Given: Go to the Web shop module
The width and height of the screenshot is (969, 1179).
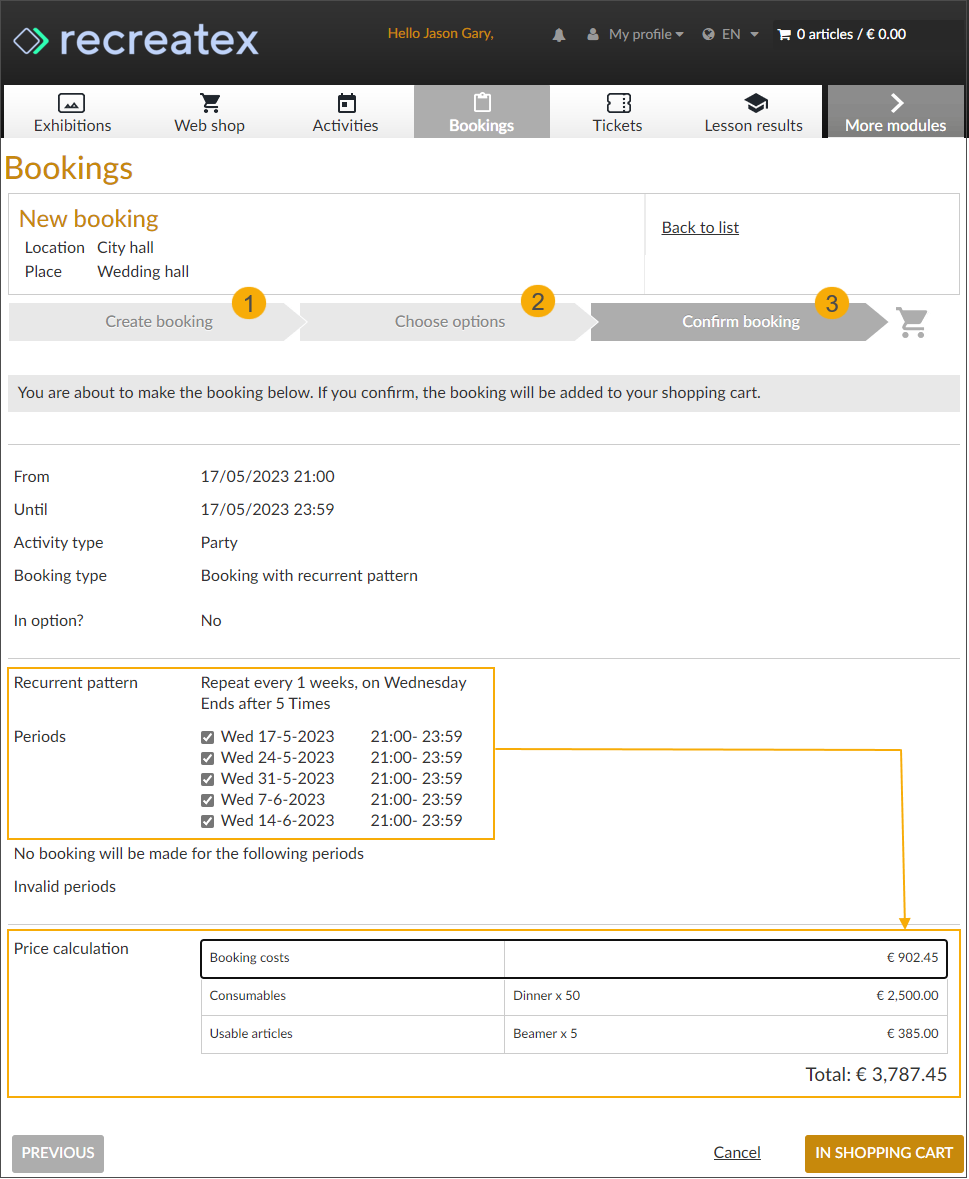Looking at the screenshot, I should click(x=209, y=112).
